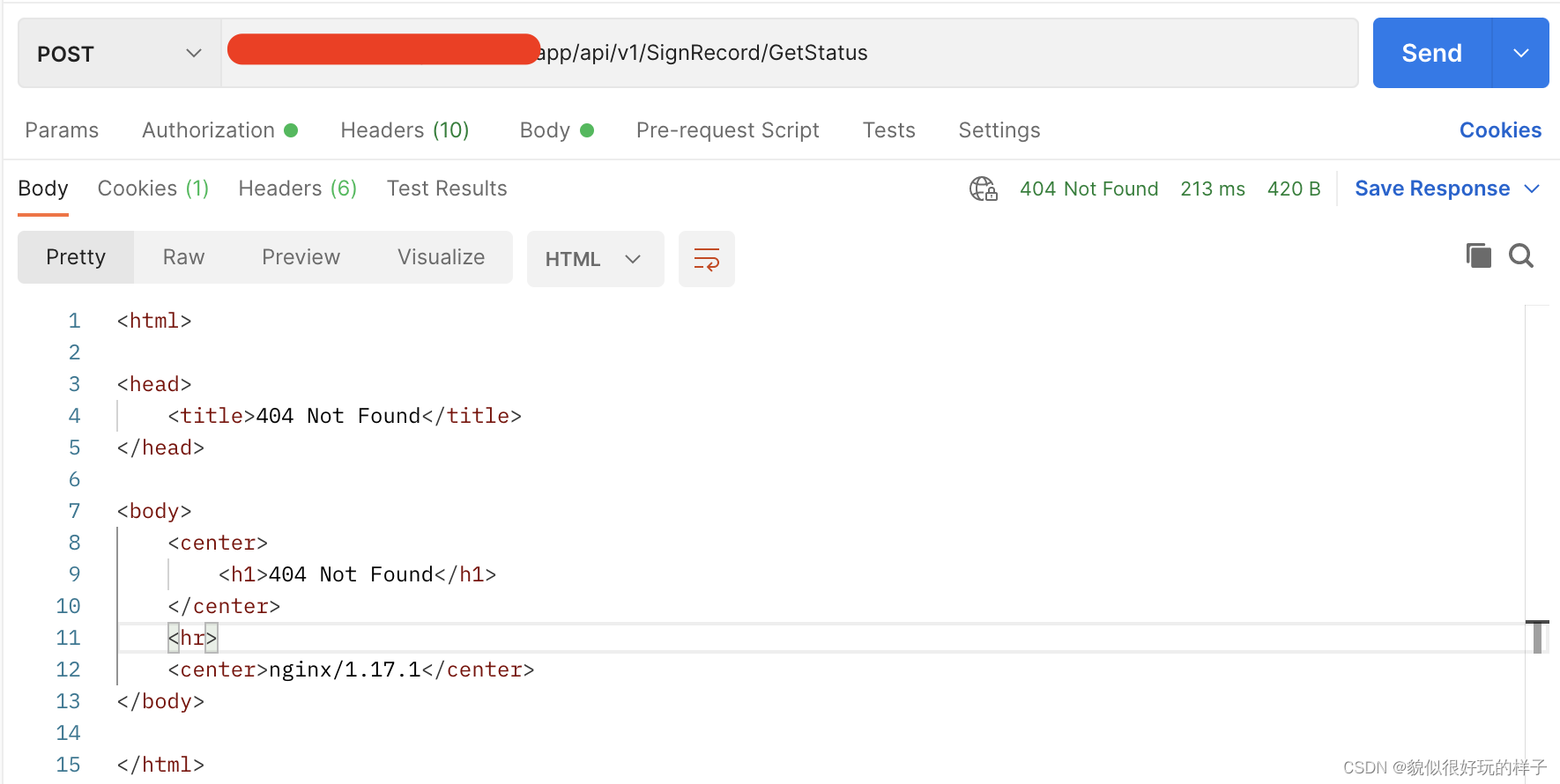
Task: Expand the Save Response chevron
Action: pos(1532,189)
